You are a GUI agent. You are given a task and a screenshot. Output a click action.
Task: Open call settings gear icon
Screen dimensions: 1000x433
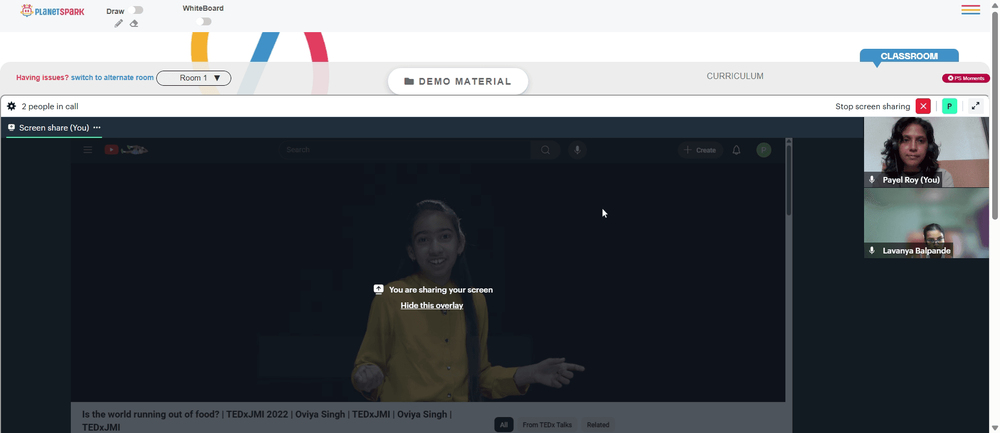11,106
